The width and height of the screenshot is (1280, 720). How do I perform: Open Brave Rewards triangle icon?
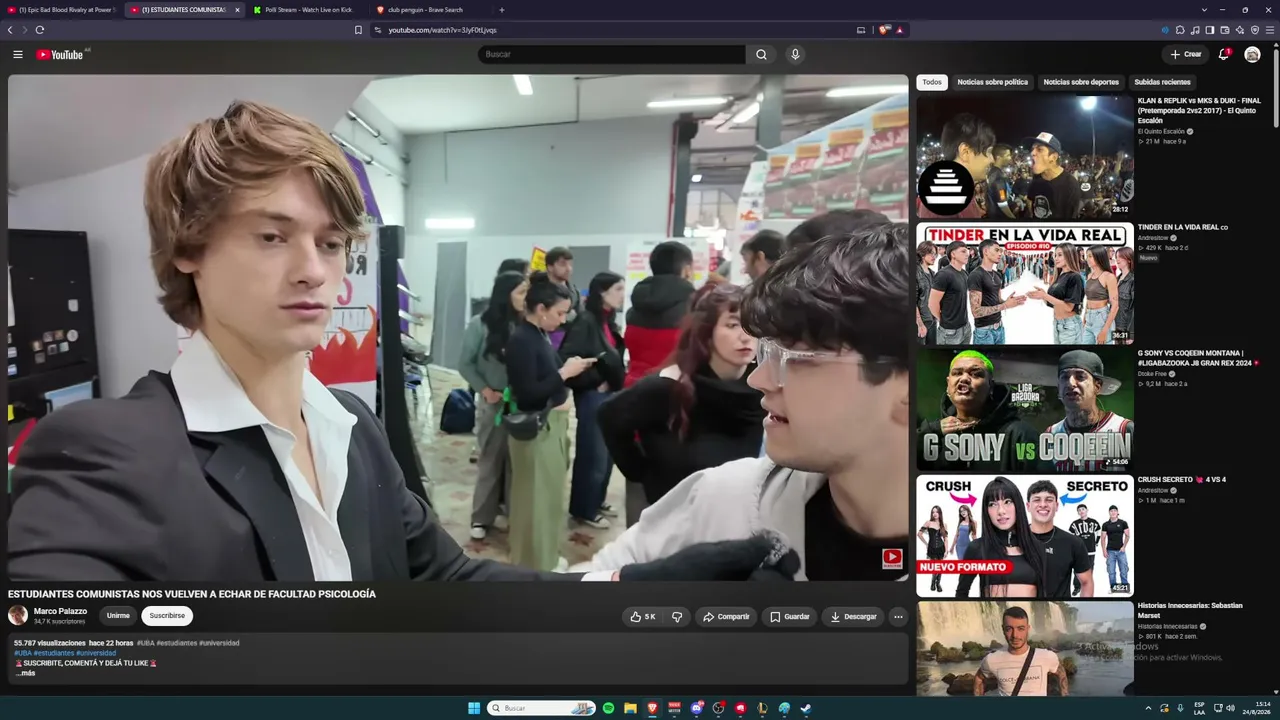[x=899, y=30]
